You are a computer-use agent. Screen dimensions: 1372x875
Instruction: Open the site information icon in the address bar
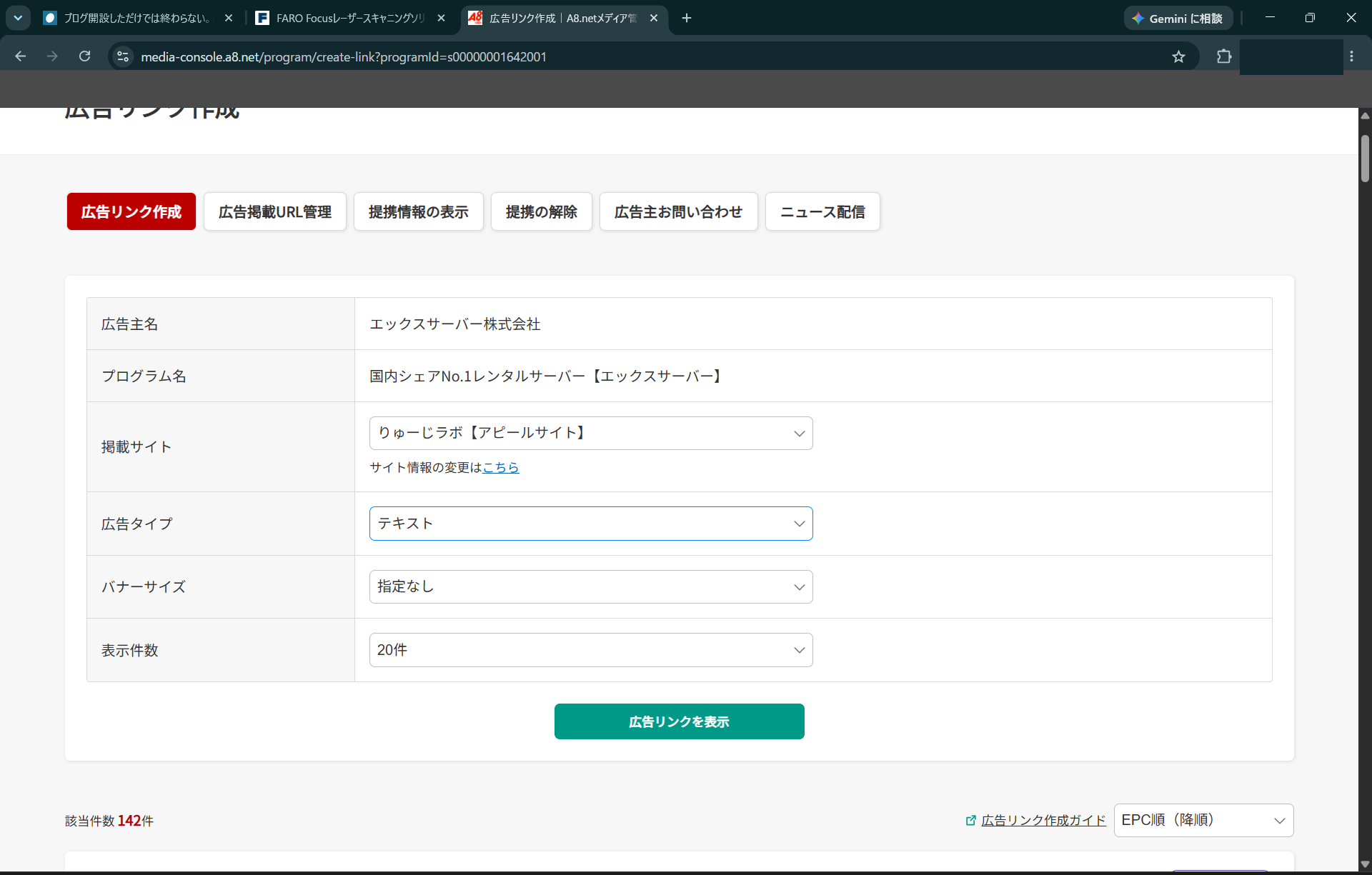click(123, 56)
